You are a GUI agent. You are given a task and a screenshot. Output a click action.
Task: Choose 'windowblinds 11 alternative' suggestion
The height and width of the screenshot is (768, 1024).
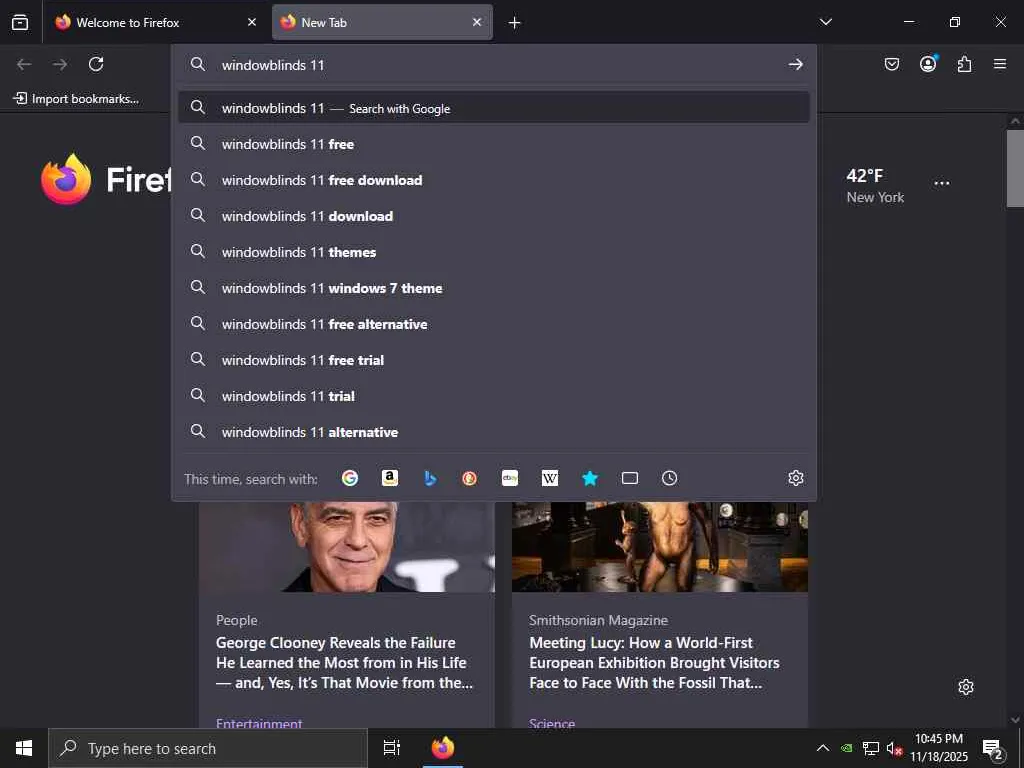point(494,431)
